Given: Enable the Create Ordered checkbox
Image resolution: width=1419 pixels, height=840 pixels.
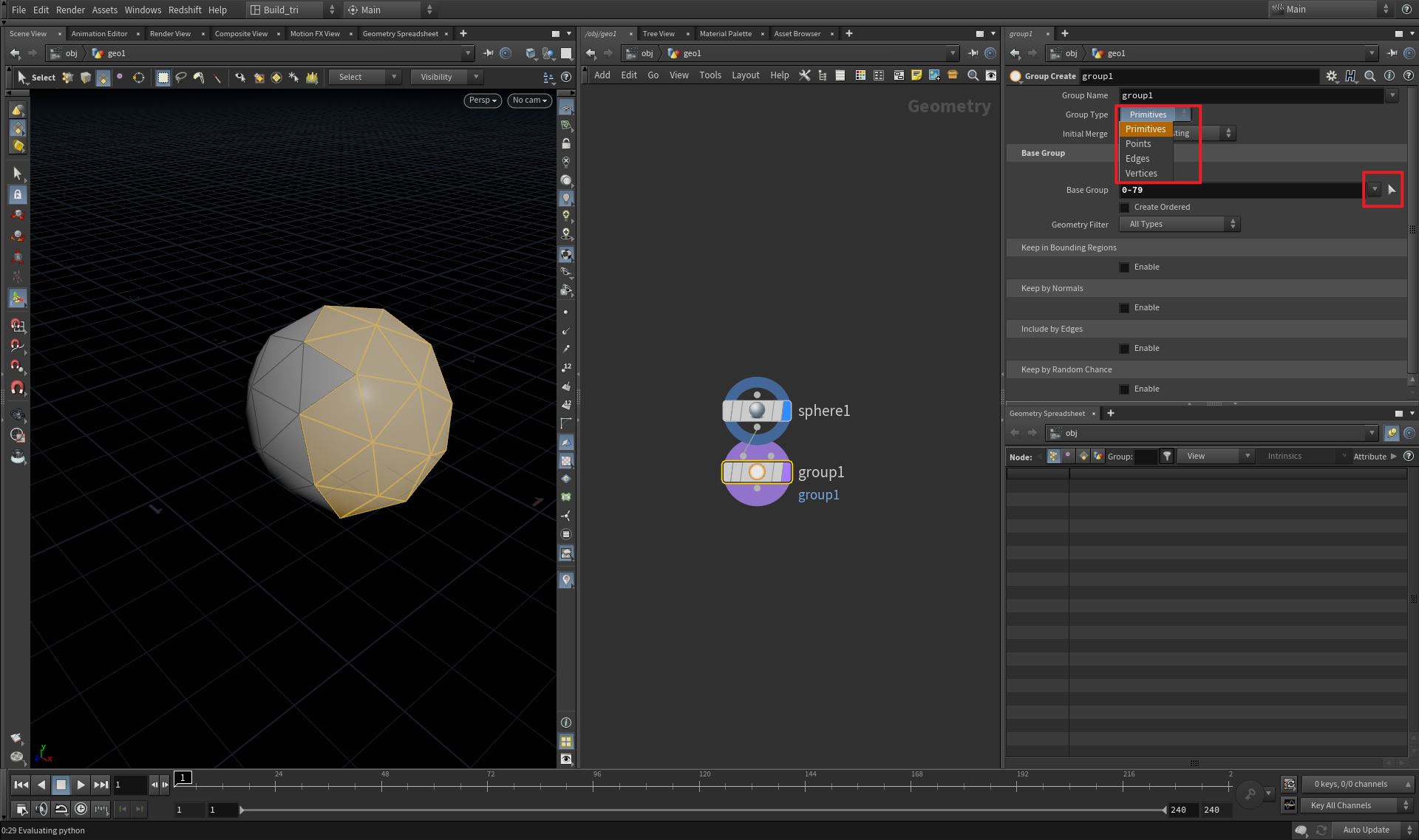Looking at the screenshot, I should tap(1124, 207).
